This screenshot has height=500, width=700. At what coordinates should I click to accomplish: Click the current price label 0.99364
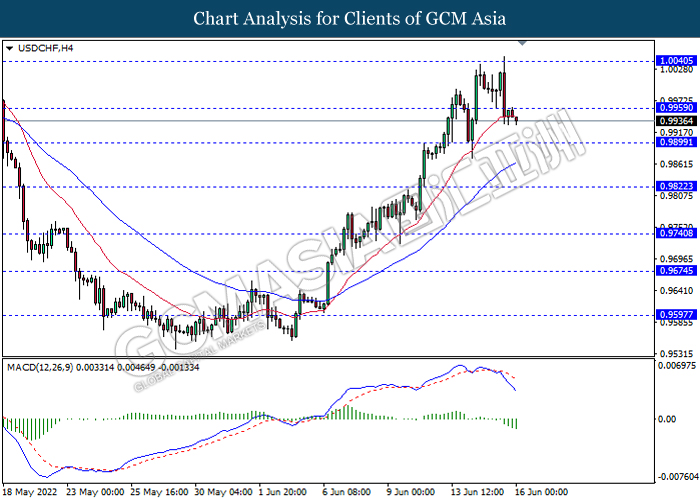tap(676, 121)
